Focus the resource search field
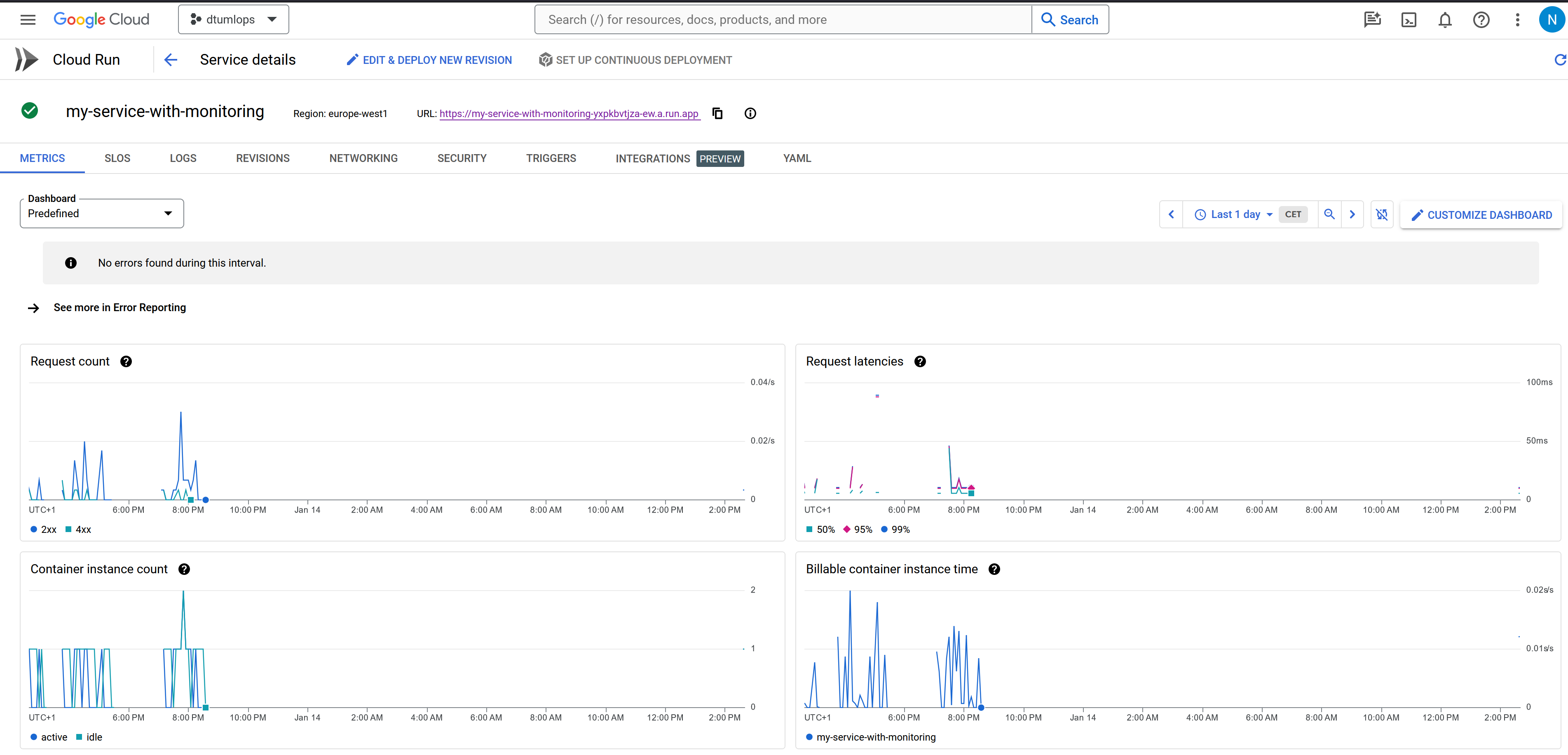1568x755 pixels. point(782,19)
